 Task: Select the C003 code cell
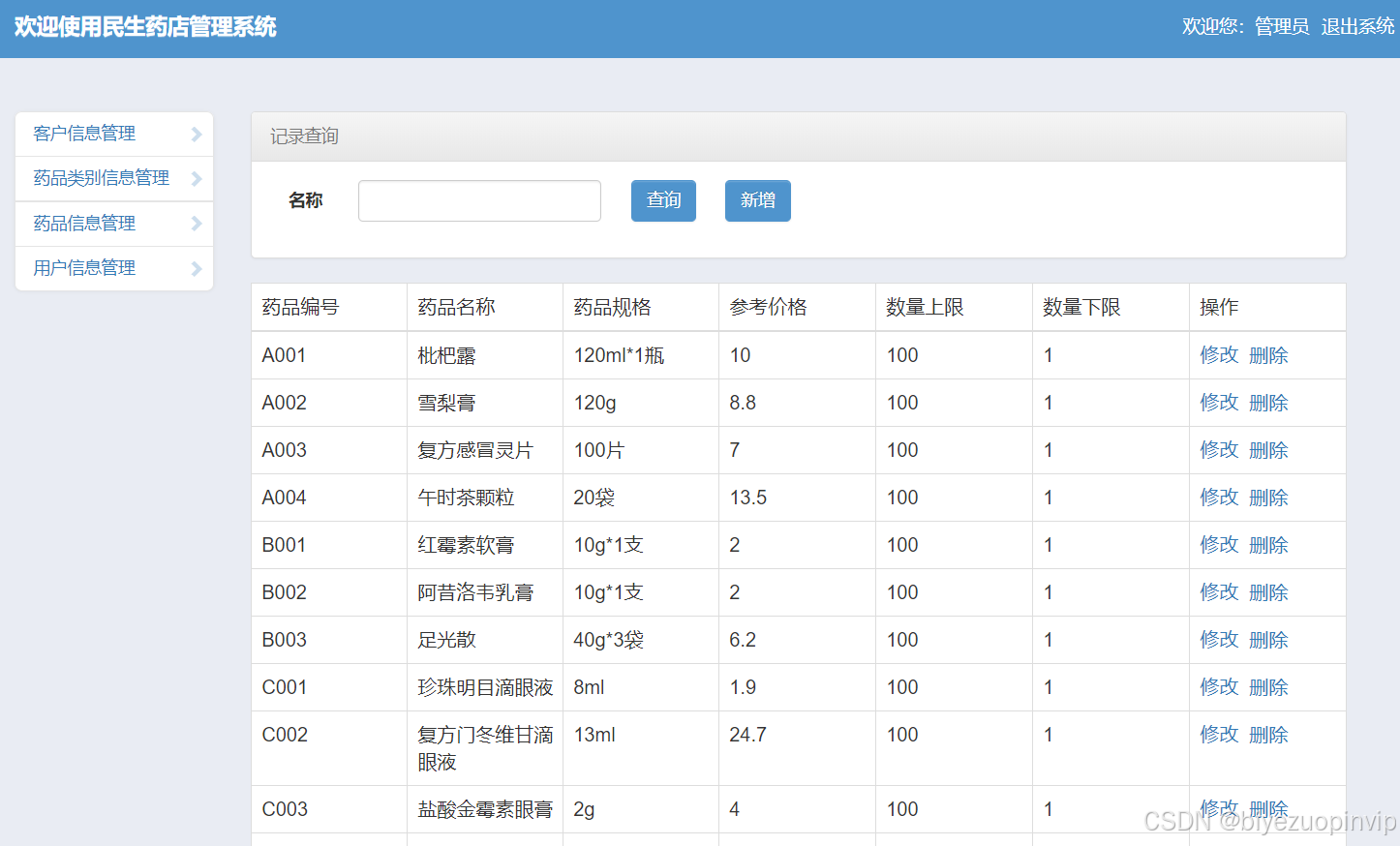(329, 809)
